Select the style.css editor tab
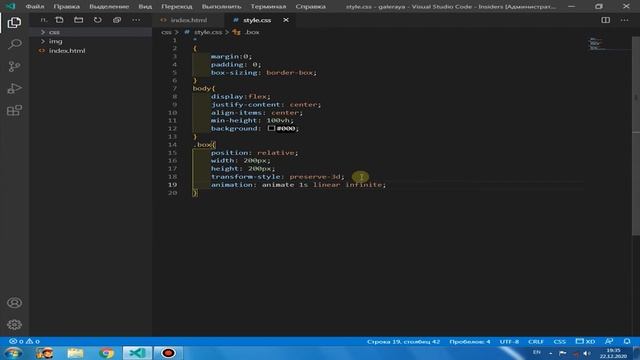This screenshot has width=640, height=360. 257,20
